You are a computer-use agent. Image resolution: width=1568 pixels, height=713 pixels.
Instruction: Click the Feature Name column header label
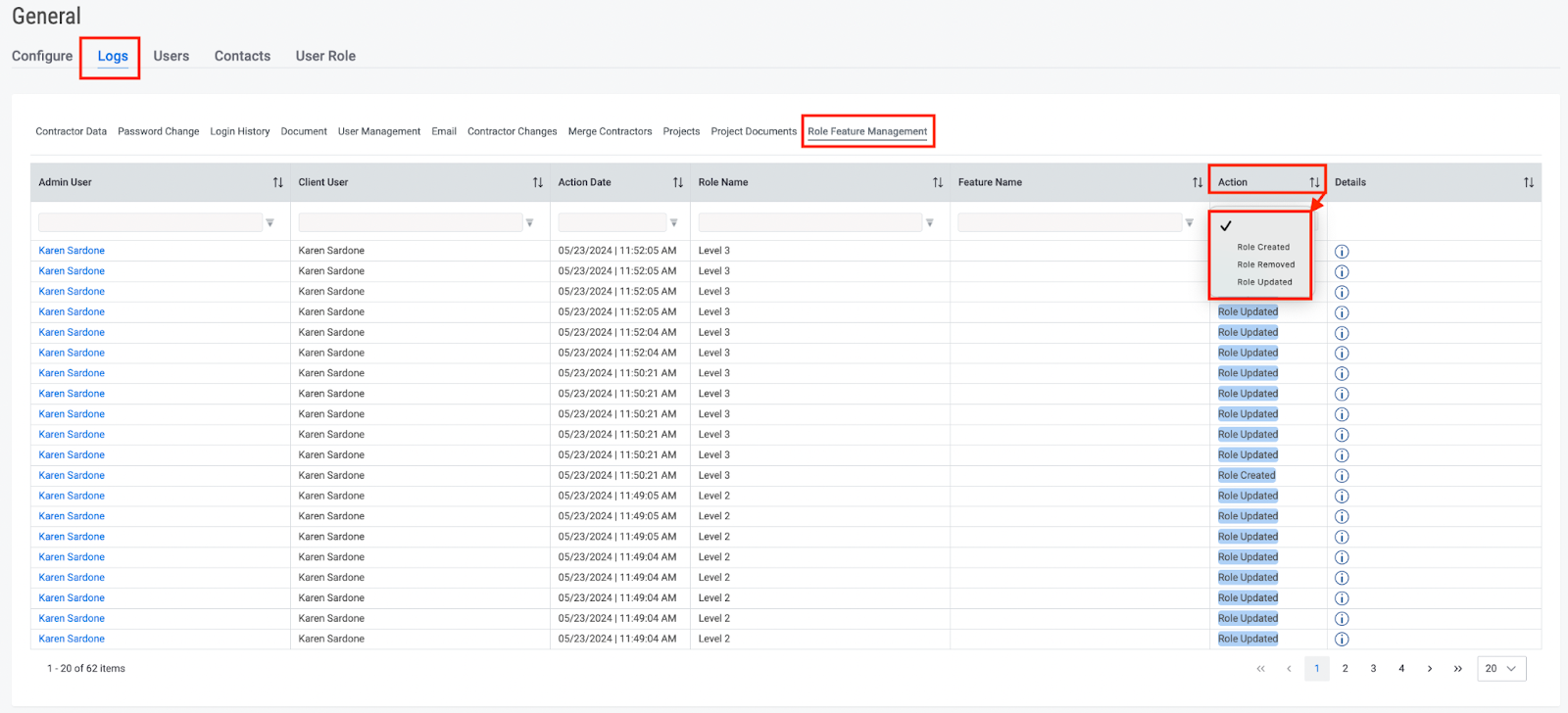(x=990, y=182)
